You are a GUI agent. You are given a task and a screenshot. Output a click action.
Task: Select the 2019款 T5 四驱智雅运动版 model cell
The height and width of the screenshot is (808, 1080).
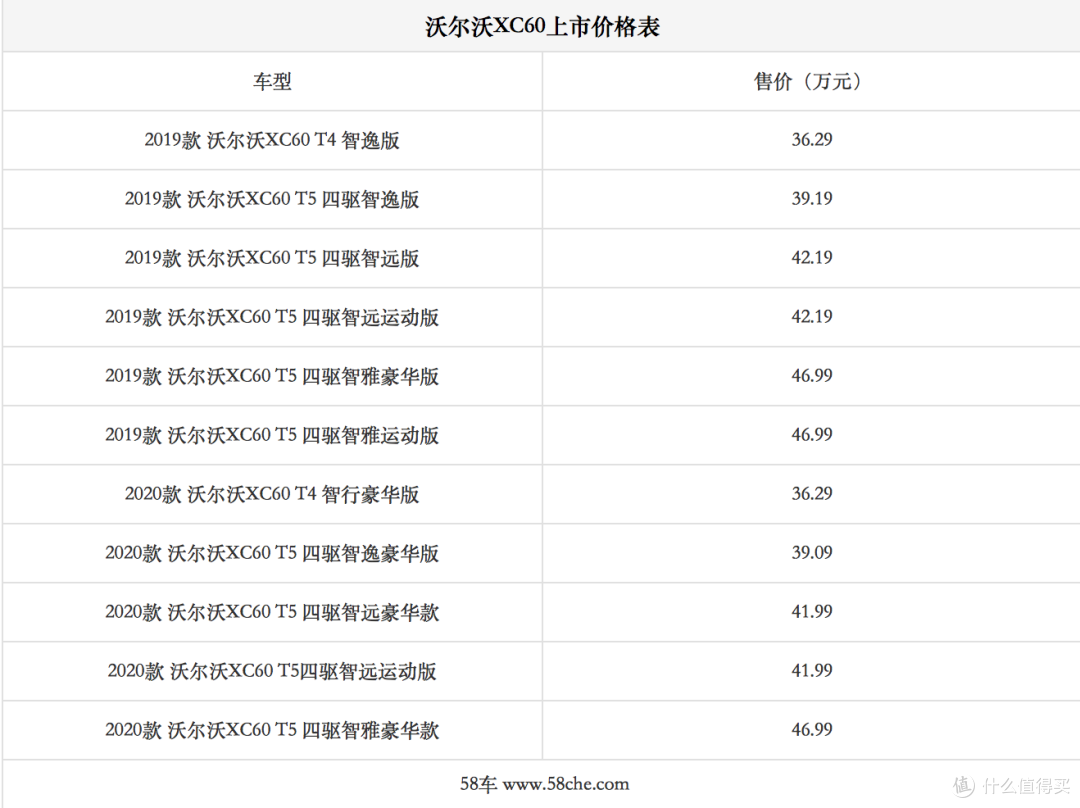(x=272, y=435)
